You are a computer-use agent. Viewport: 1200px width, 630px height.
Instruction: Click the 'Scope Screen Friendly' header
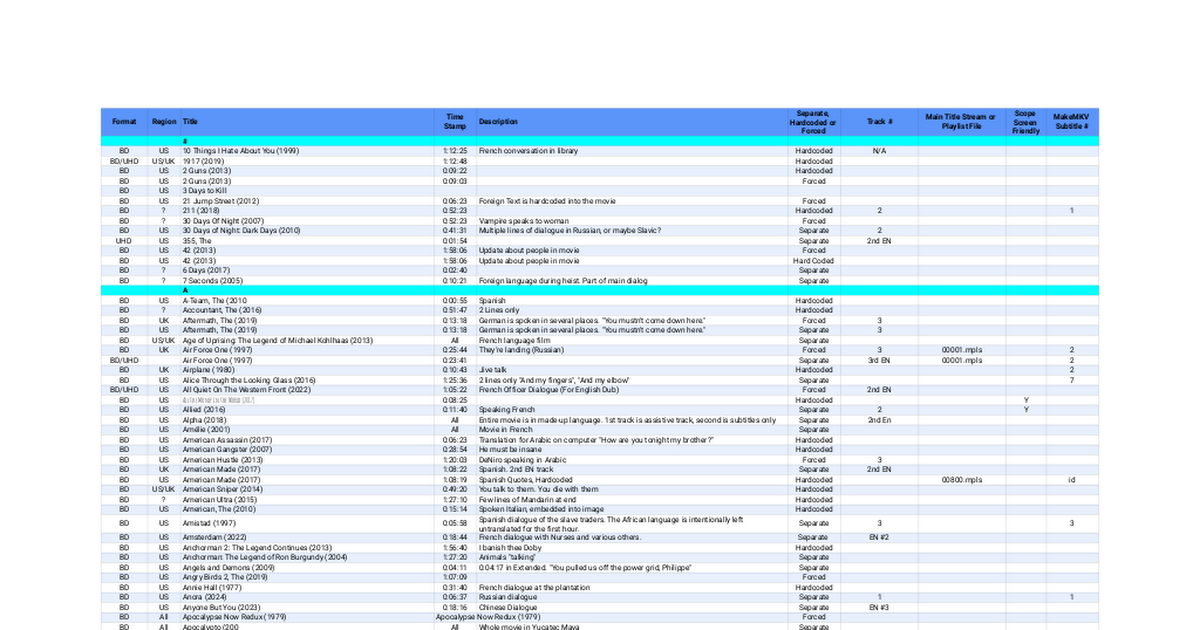click(x=1025, y=122)
